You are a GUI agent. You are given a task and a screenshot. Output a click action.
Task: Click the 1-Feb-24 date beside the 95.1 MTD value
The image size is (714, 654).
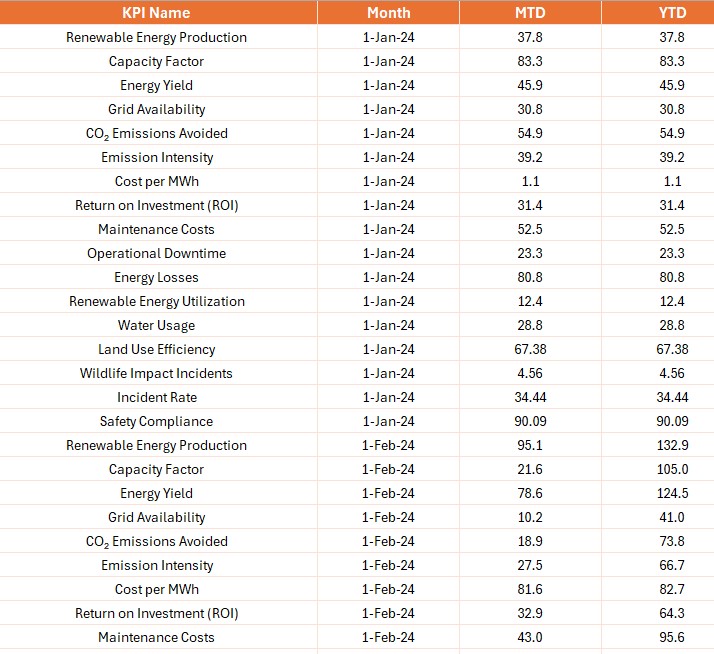[388, 445]
